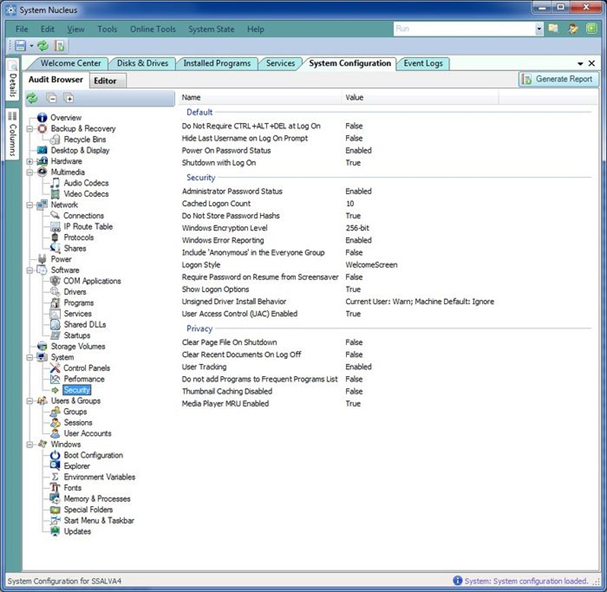Expand the Hardware tree node
607x592 pixels.
[30, 161]
